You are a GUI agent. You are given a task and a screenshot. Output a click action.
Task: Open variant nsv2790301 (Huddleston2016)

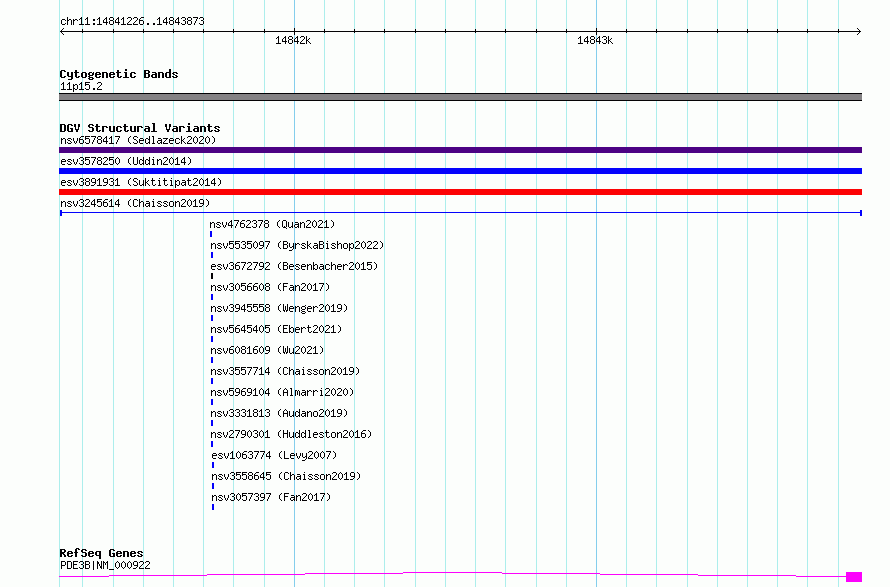click(x=291, y=434)
